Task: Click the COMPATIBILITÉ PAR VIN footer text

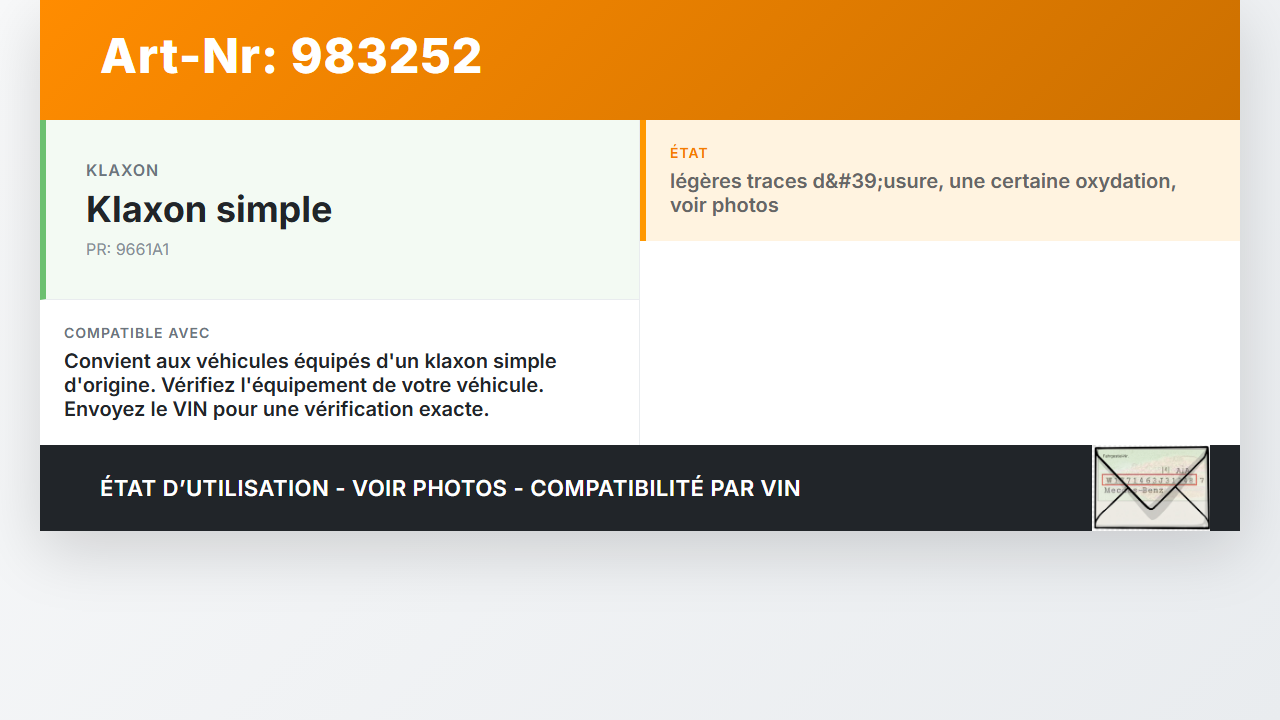Action: (665, 488)
